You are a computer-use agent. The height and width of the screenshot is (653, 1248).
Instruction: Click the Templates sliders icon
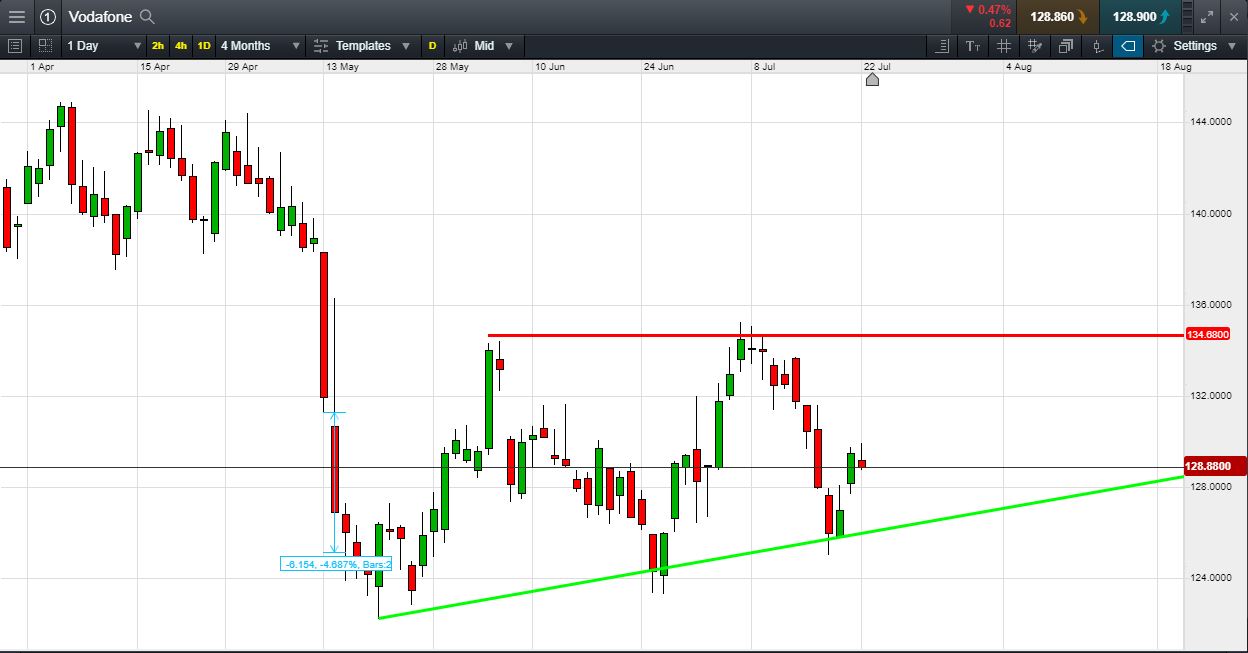tap(321, 46)
